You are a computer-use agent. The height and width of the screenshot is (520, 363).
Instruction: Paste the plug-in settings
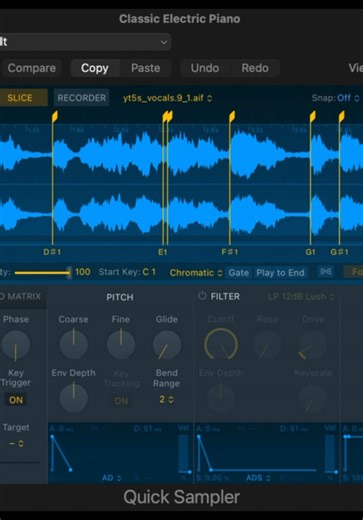tap(145, 68)
